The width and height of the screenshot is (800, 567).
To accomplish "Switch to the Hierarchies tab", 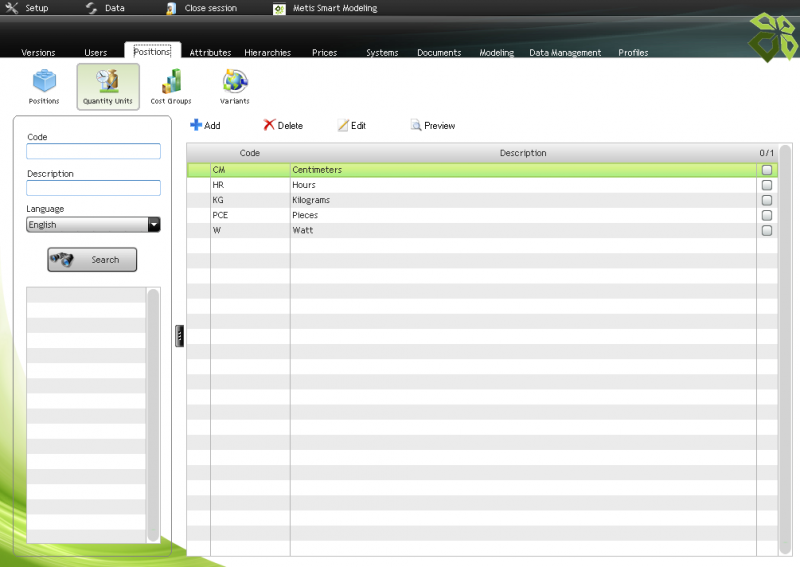I will [267, 53].
